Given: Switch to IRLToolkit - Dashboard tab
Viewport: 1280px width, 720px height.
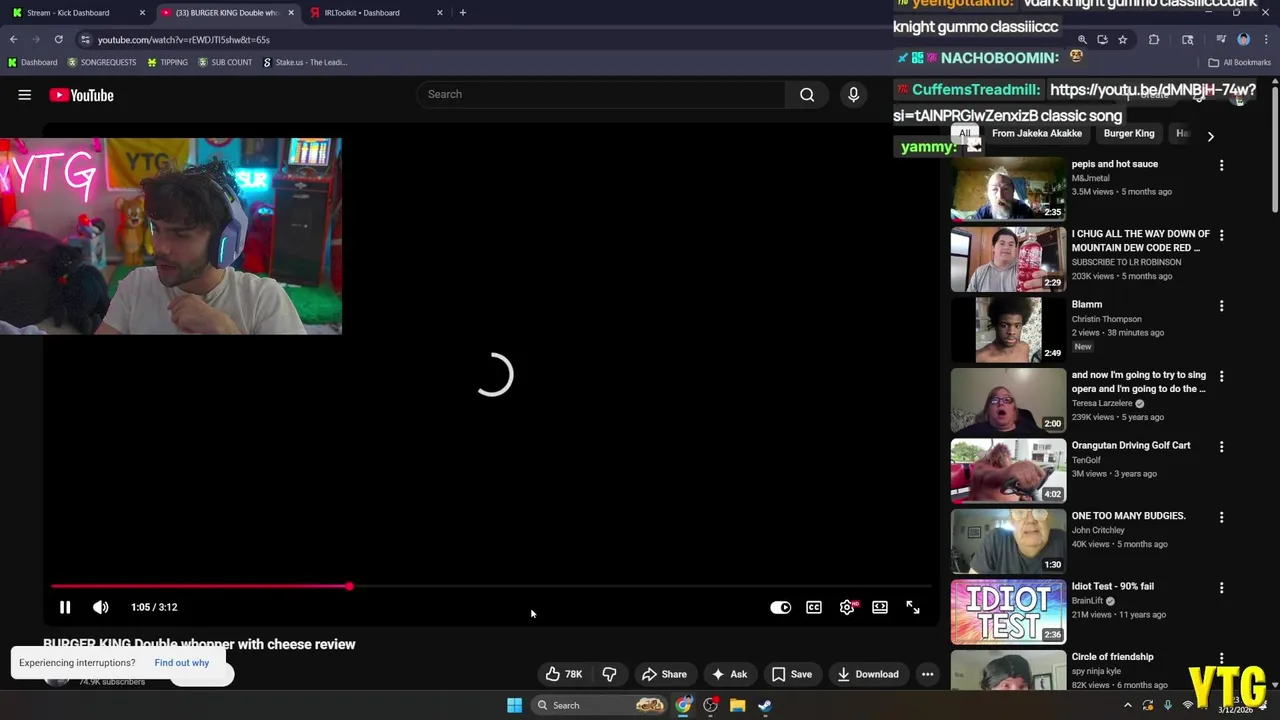Looking at the screenshot, I should tap(376, 13).
